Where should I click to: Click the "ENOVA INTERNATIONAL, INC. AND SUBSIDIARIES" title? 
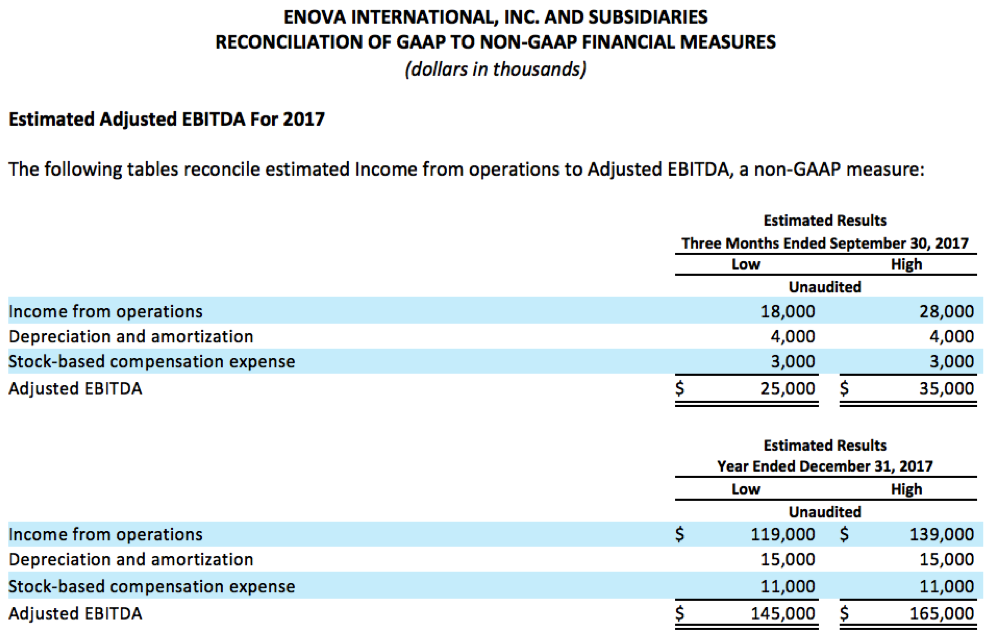click(495, 17)
